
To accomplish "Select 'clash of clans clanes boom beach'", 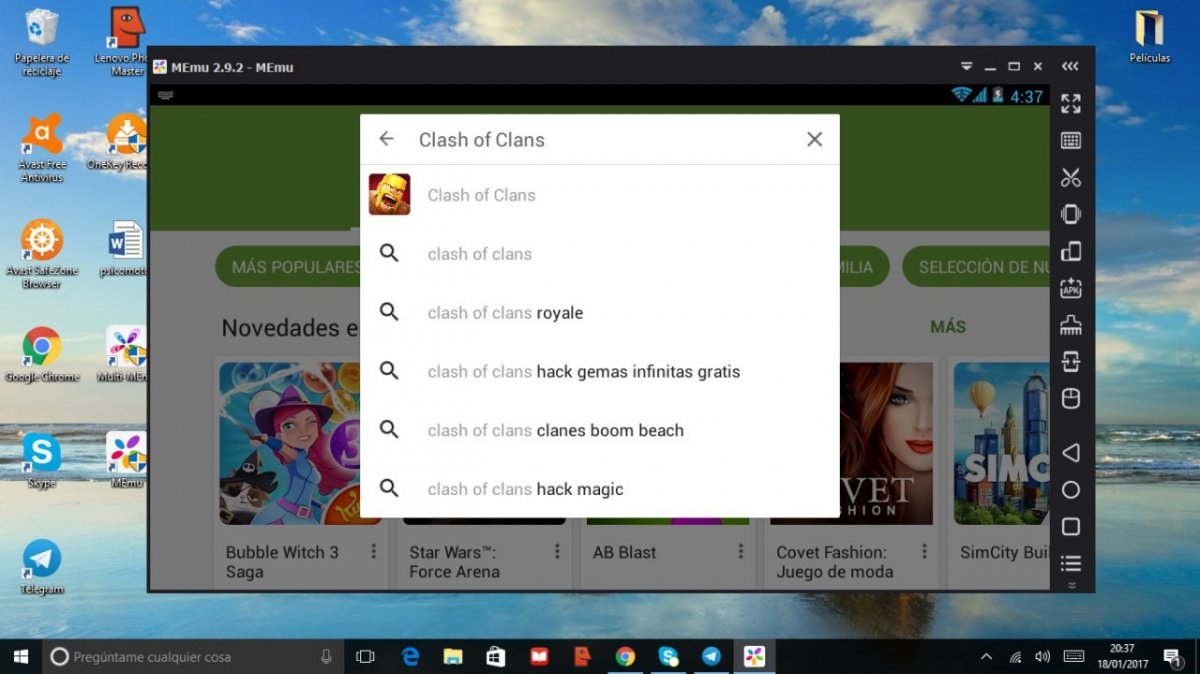I will 600,431.
